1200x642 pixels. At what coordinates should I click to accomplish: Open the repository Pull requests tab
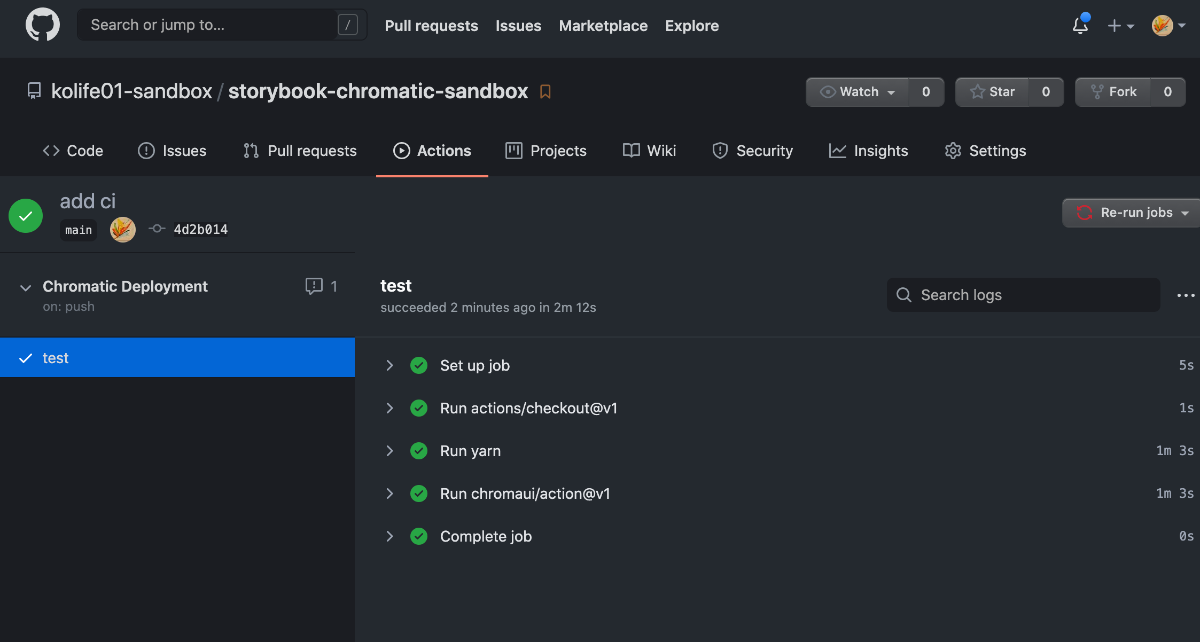(299, 151)
